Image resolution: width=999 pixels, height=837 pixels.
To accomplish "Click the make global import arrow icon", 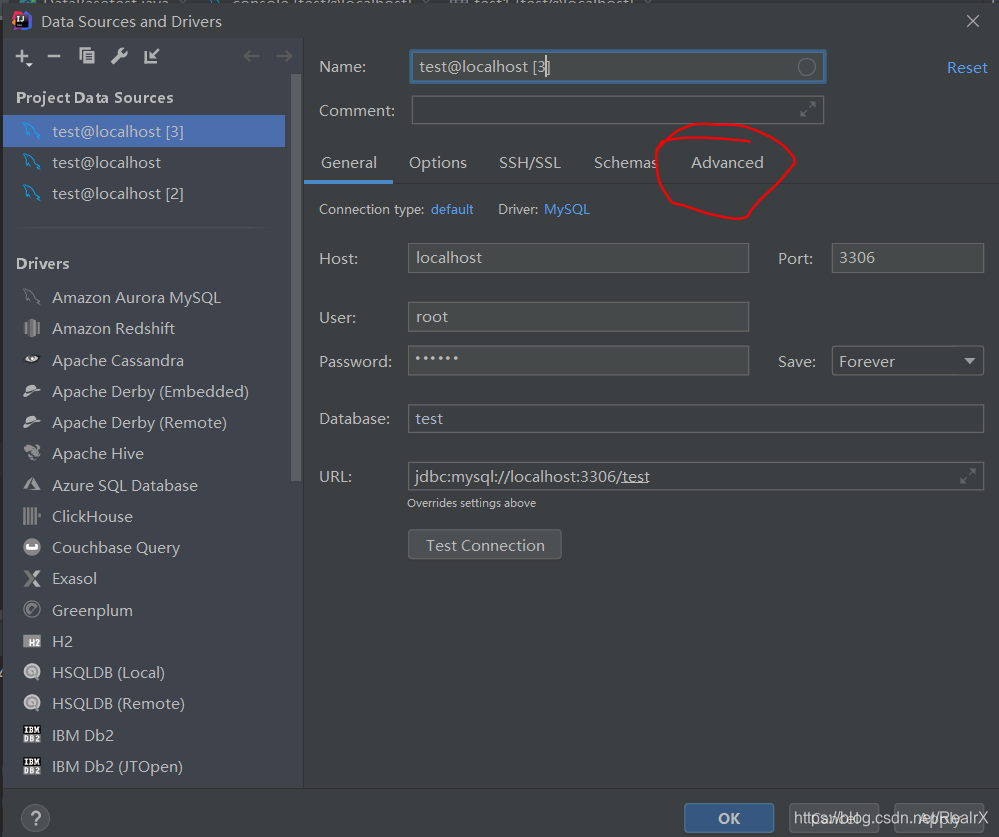I will [152, 56].
